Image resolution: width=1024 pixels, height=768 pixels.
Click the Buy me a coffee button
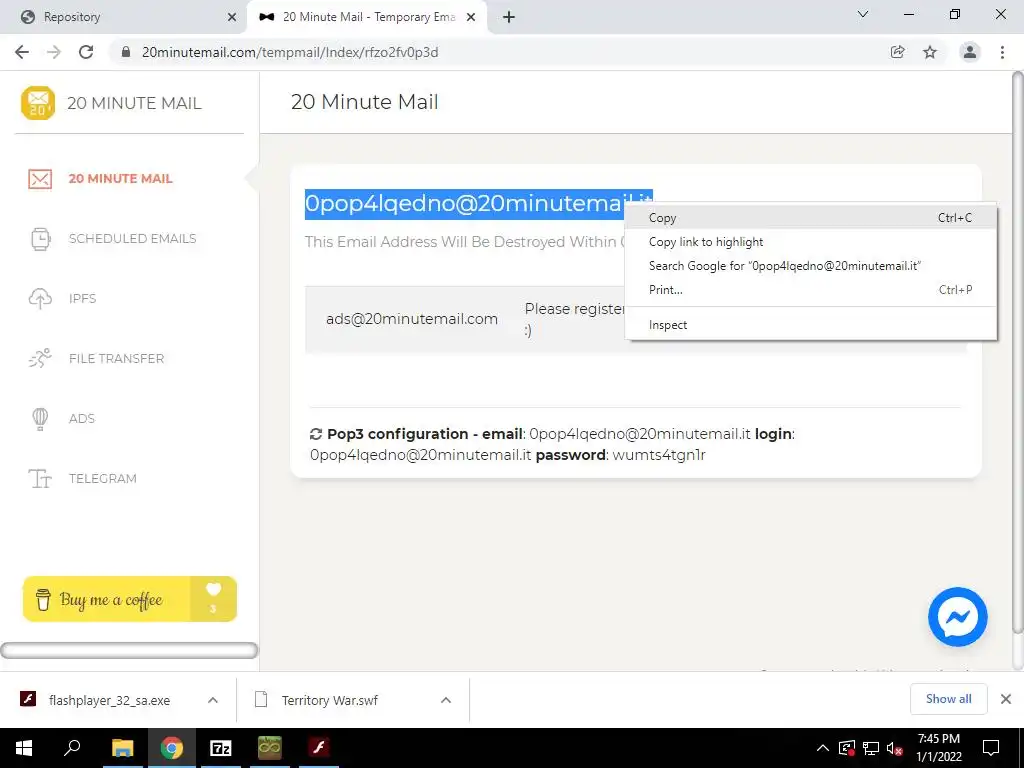(129, 599)
